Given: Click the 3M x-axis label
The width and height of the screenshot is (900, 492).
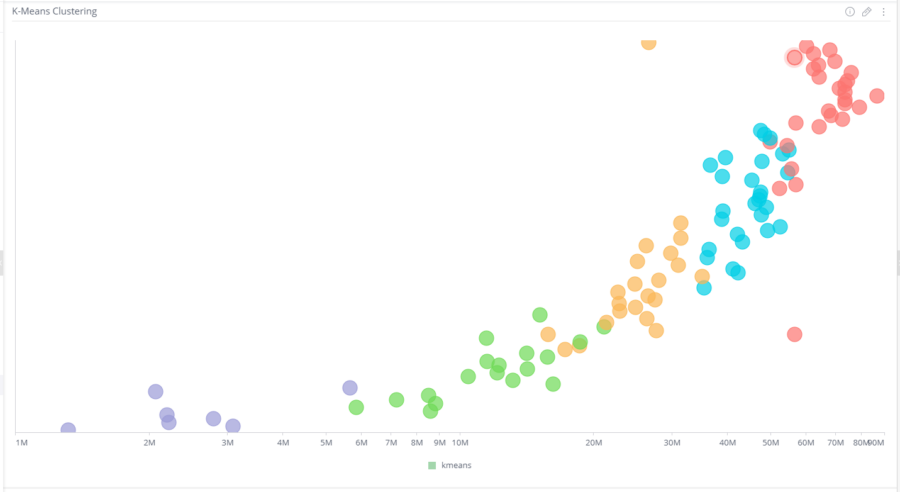Looking at the screenshot, I should coord(227,441).
